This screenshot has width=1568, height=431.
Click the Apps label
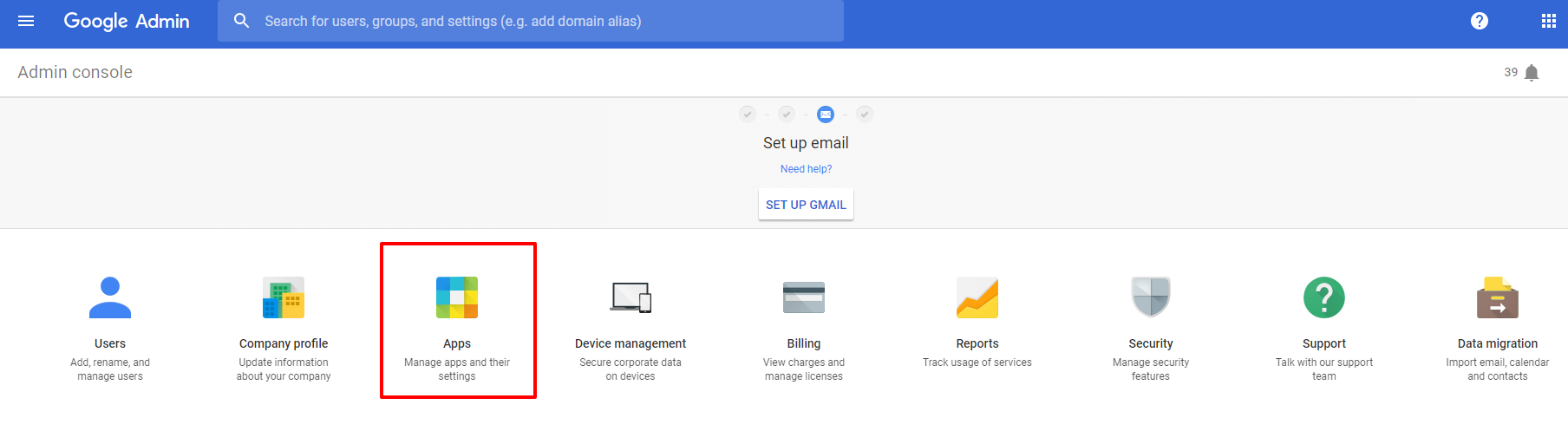coord(457,343)
